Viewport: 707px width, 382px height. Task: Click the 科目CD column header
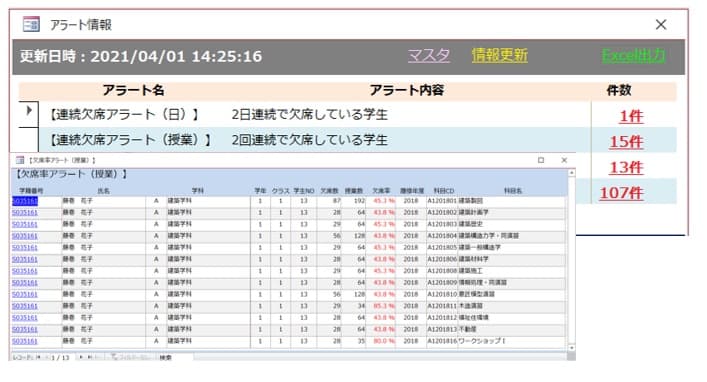444,191
